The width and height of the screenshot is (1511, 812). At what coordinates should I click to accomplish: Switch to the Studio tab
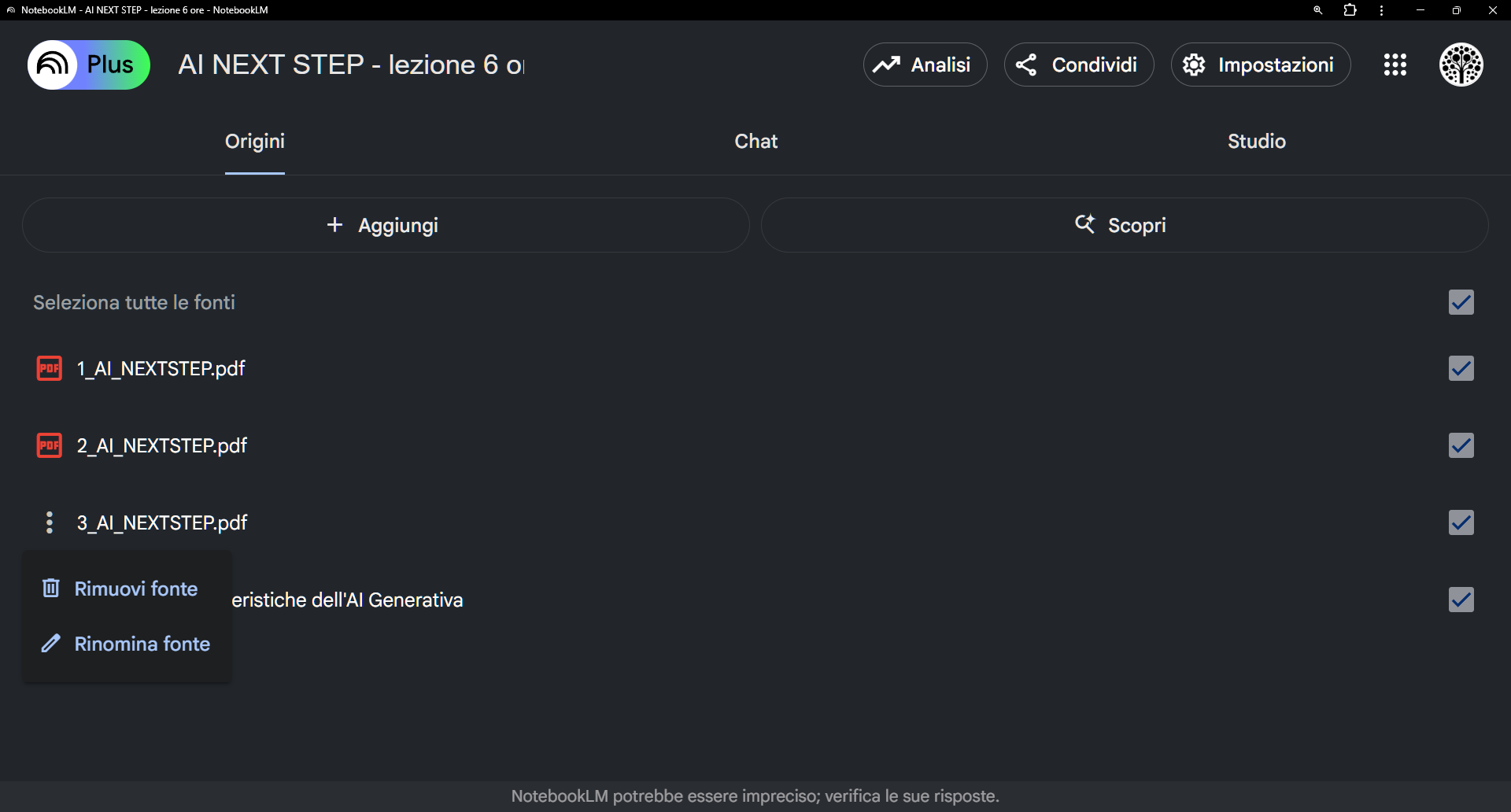1257,142
